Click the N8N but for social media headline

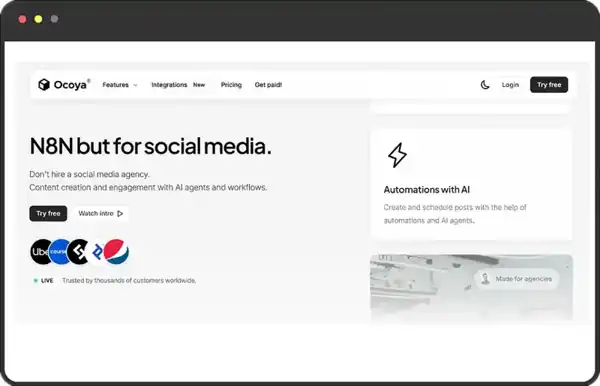click(150, 146)
